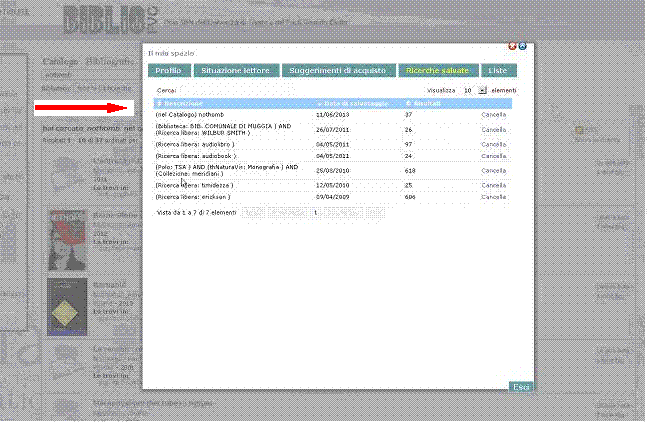Click into the Cerca search field
The image size is (647, 422).
[x=230, y=90]
